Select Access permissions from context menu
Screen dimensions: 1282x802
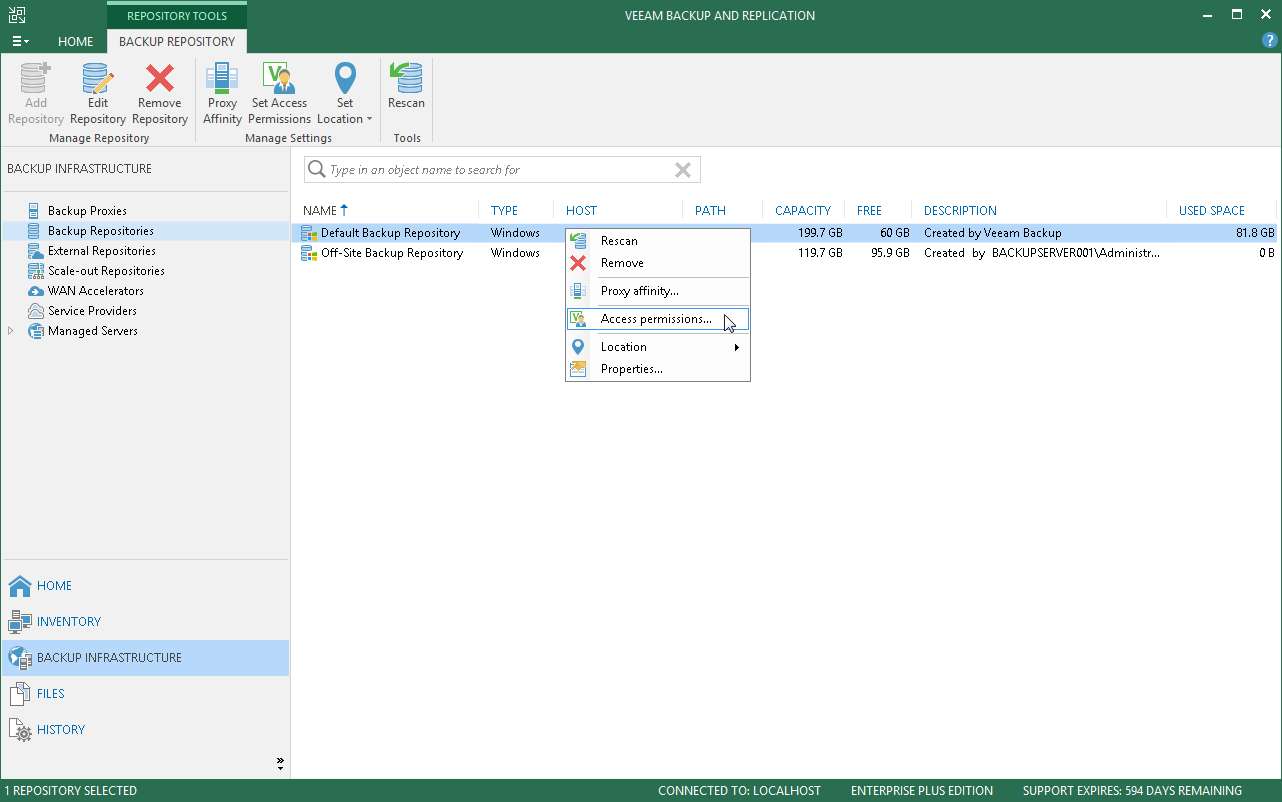click(657, 319)
